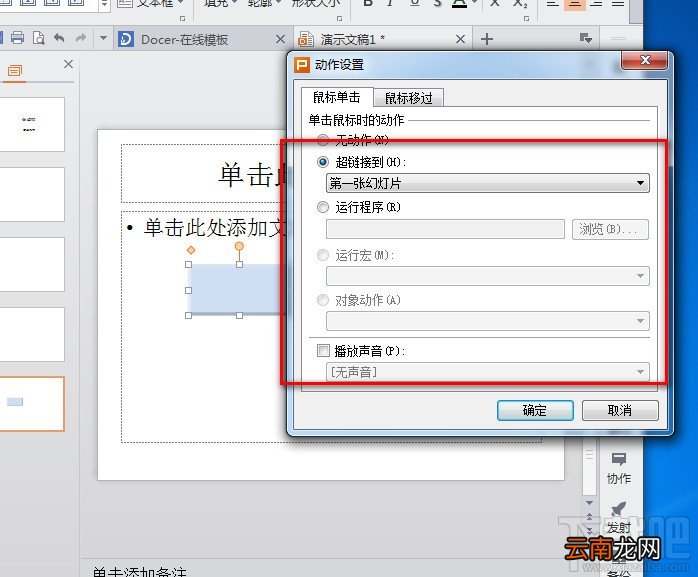Select the 运行程序 radio button
Viewport: 698px width, 577px height.
coord(323,207)
